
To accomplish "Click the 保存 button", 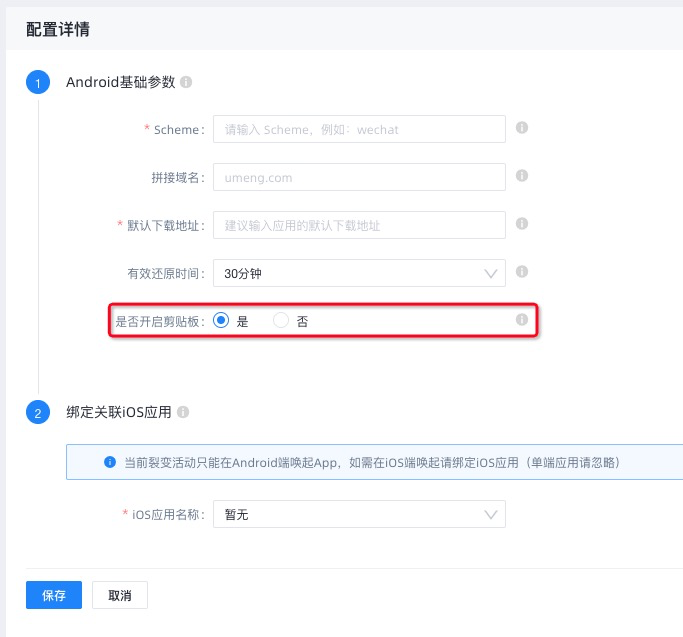I will 54,595.
